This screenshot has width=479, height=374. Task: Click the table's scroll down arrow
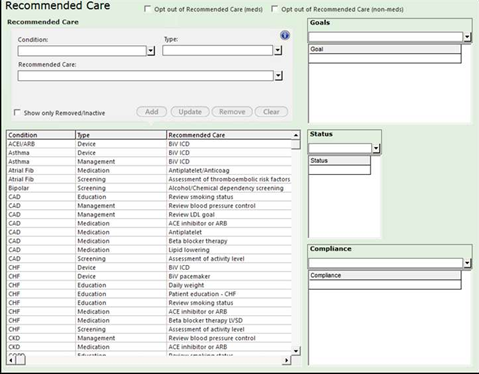(296, 351)
